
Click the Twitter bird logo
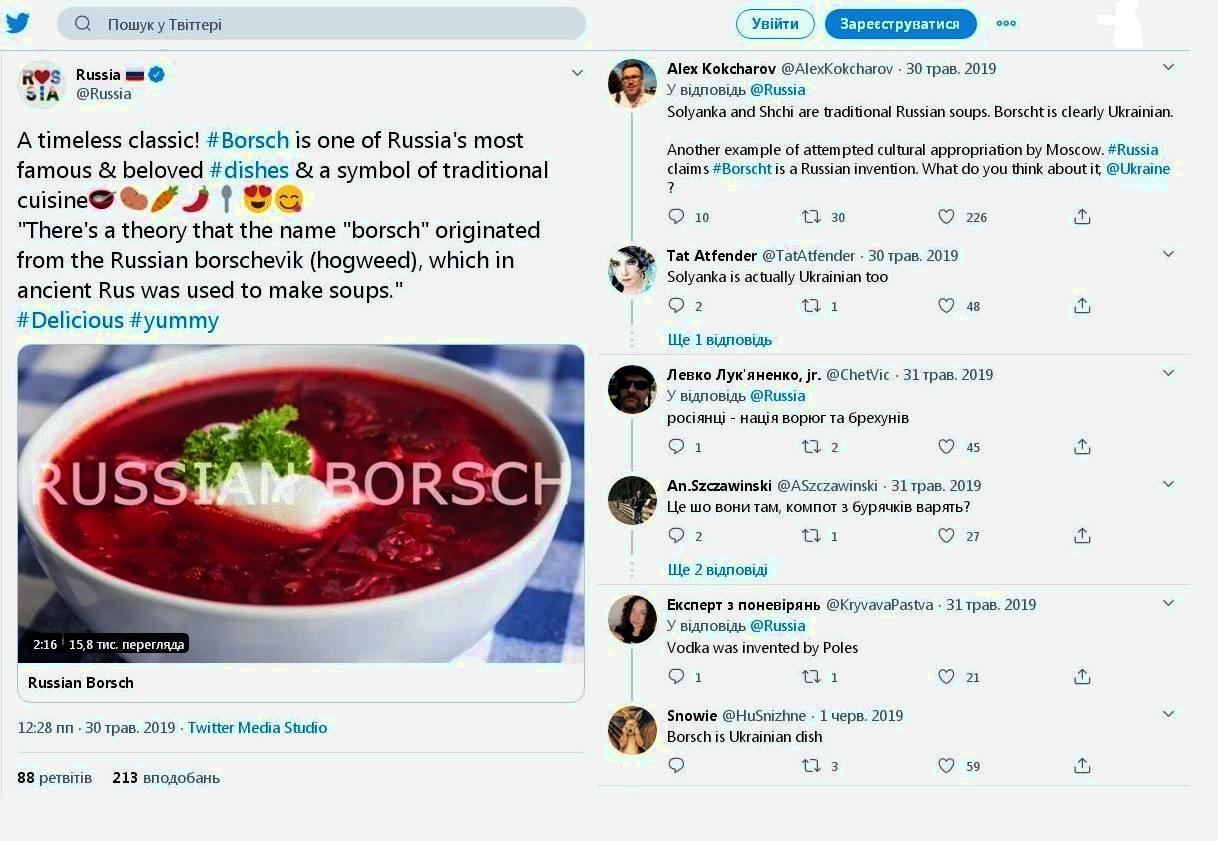(x=18, y=23)
